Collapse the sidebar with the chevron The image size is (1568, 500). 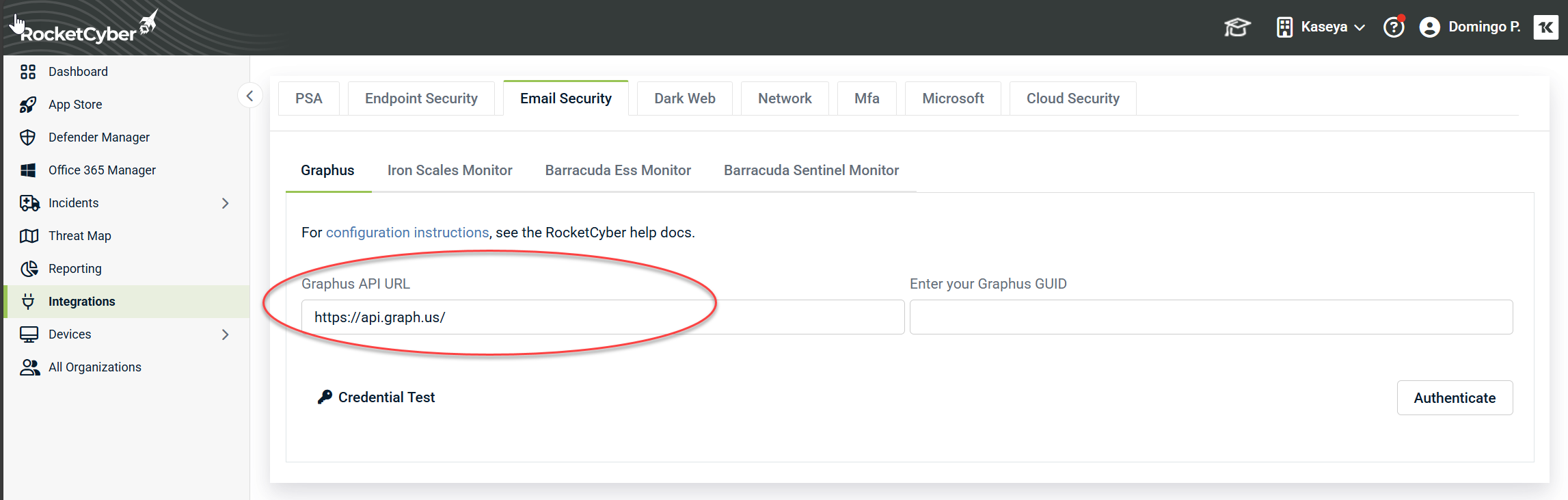point(250,96)
